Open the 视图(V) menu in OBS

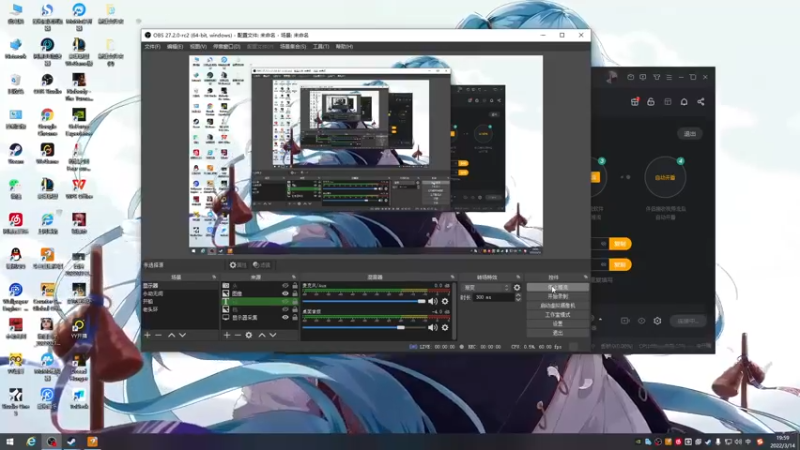[198, 46]
